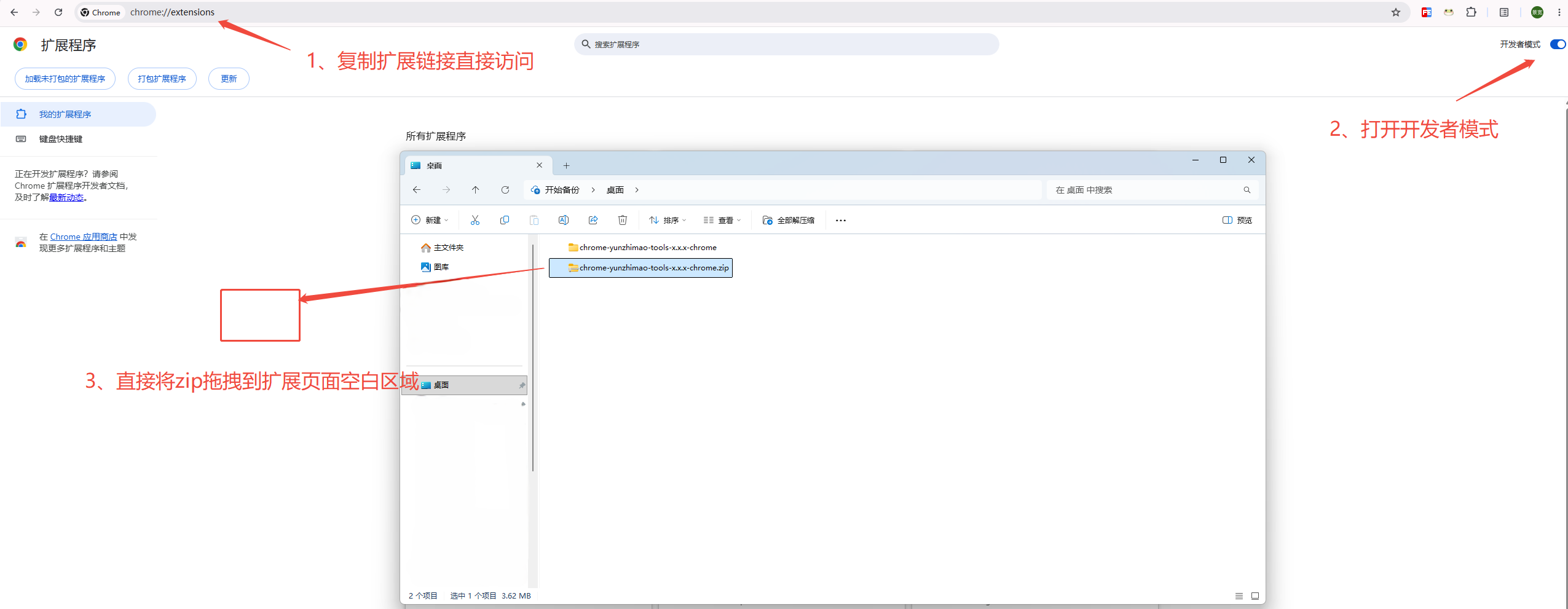Viewport: 1568px width, 609px height.
Task: Expand chevron after 桌面 in address bar
Action: (x=637, y=190)
